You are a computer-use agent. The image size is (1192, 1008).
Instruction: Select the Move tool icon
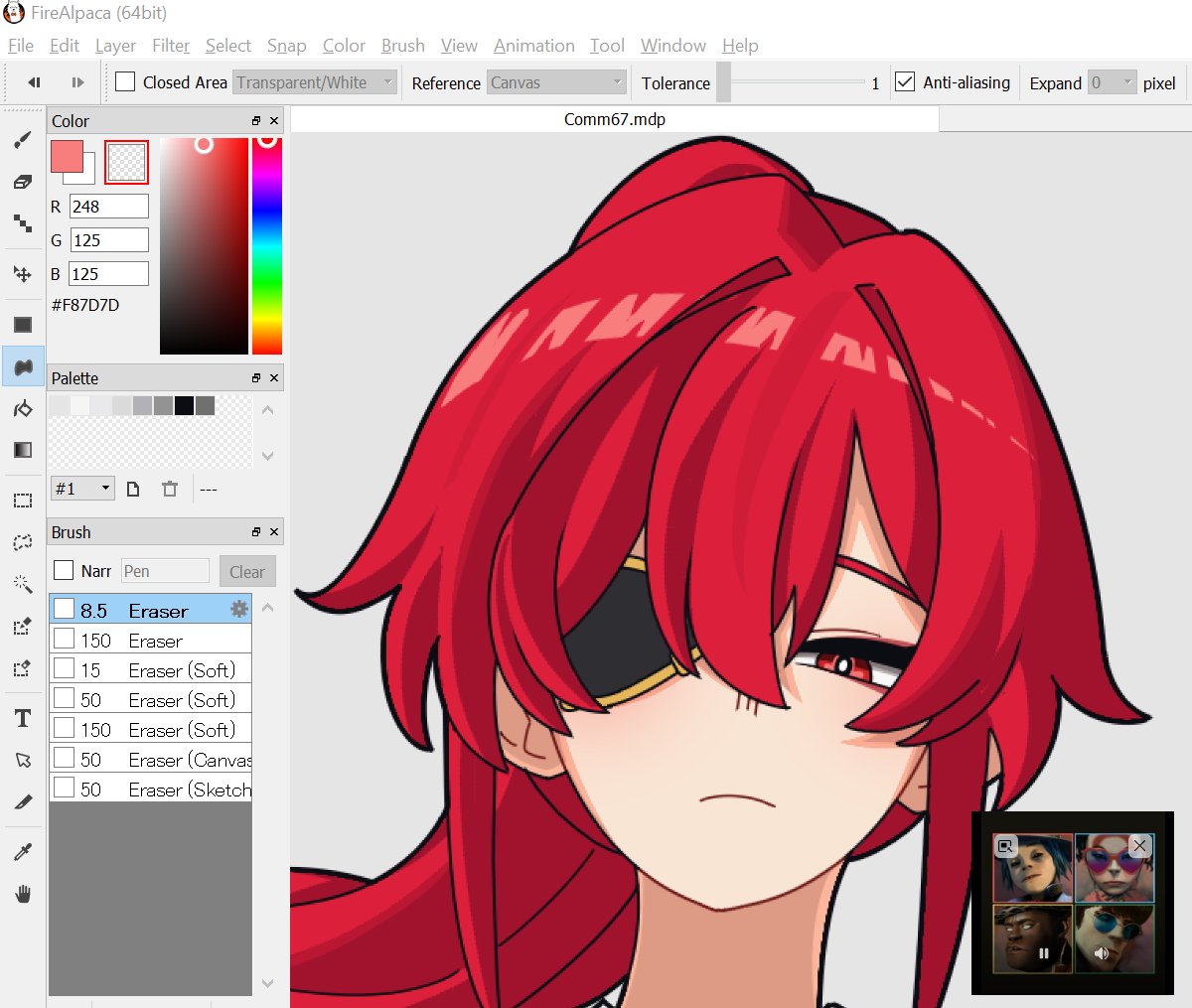coord(23,273)
